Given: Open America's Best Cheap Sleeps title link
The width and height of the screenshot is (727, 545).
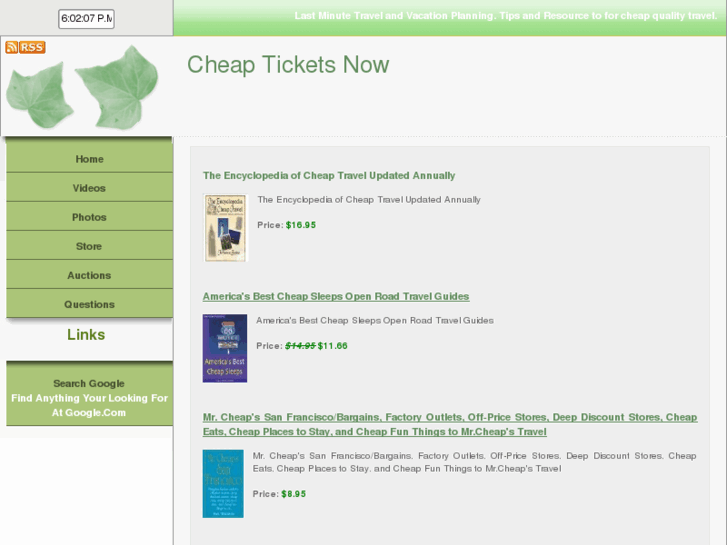Looking at the screenshot, I should 336,296.
